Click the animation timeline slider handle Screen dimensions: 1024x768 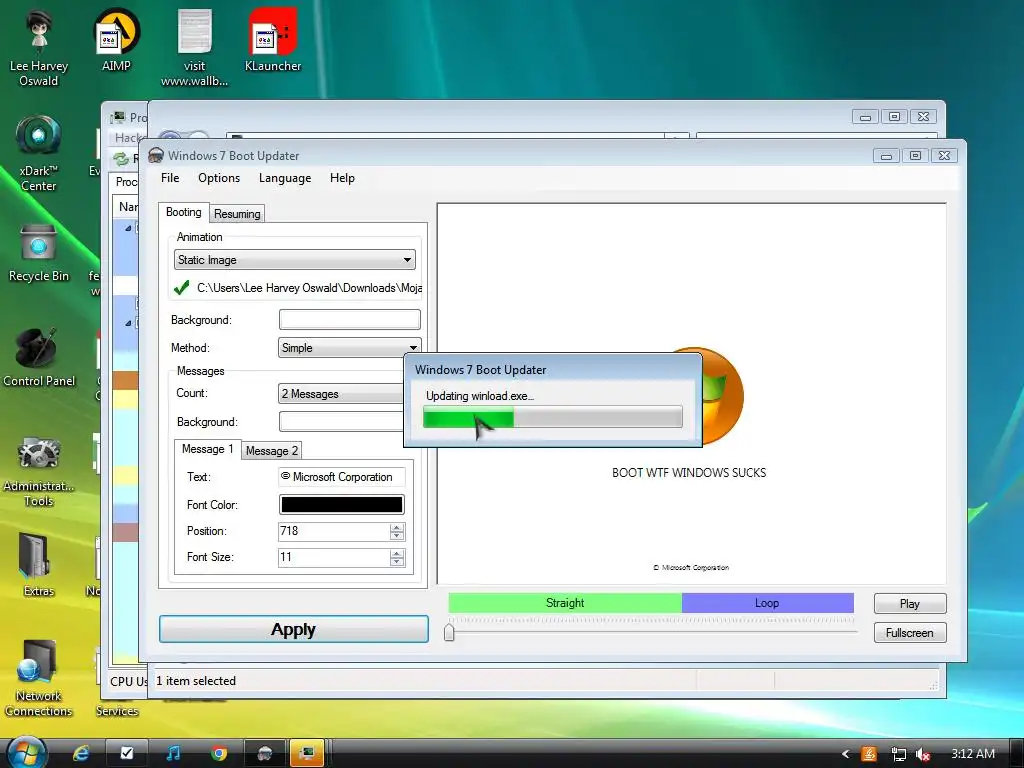(x=449, y=632)
